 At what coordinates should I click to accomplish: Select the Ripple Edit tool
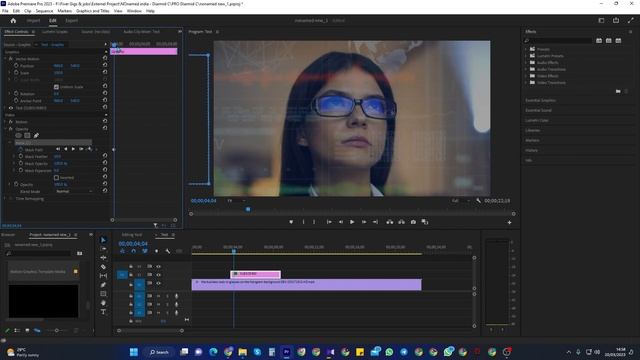103,258
